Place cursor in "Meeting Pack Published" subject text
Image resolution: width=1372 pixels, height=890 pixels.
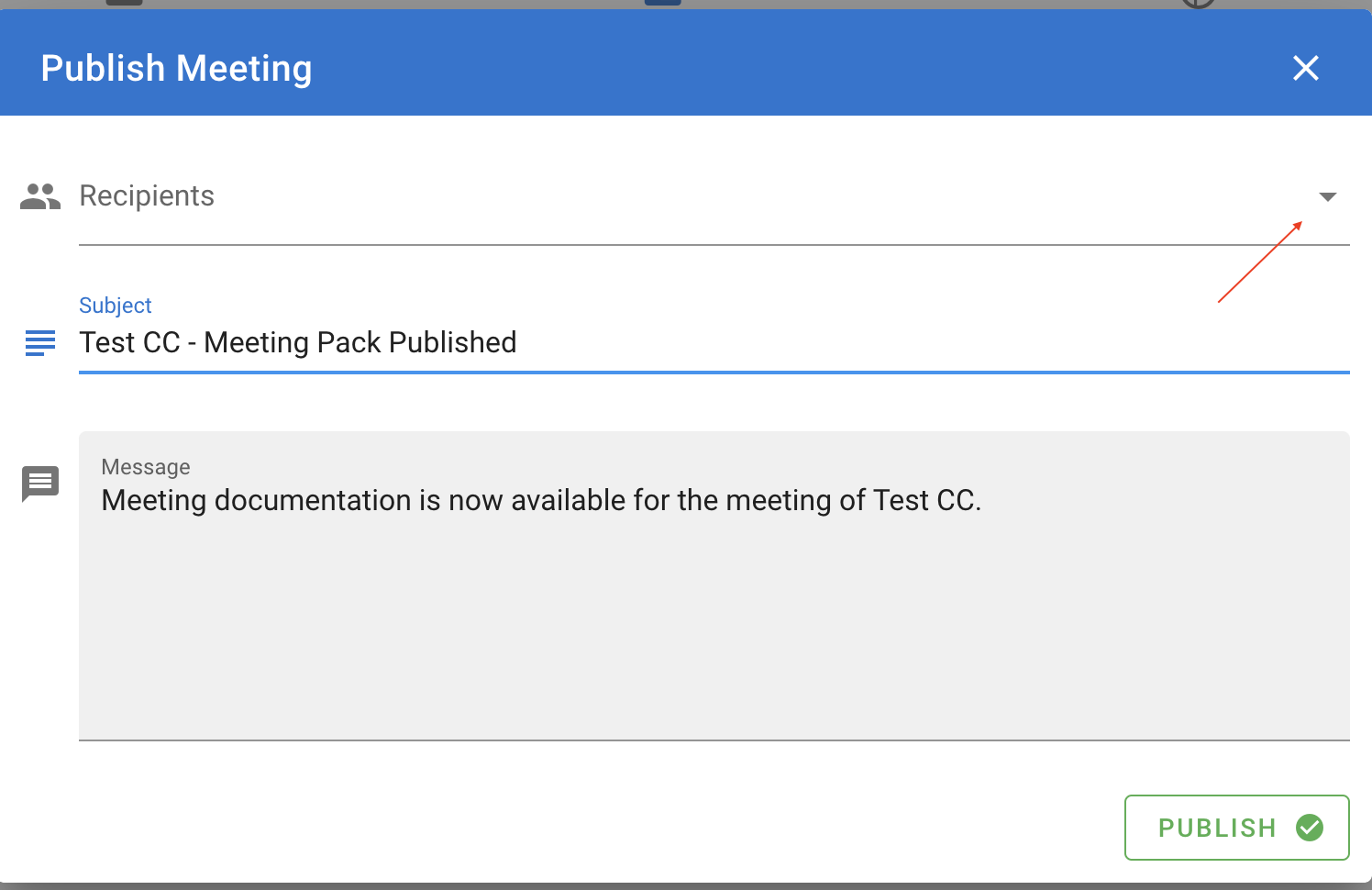point(360,342)
